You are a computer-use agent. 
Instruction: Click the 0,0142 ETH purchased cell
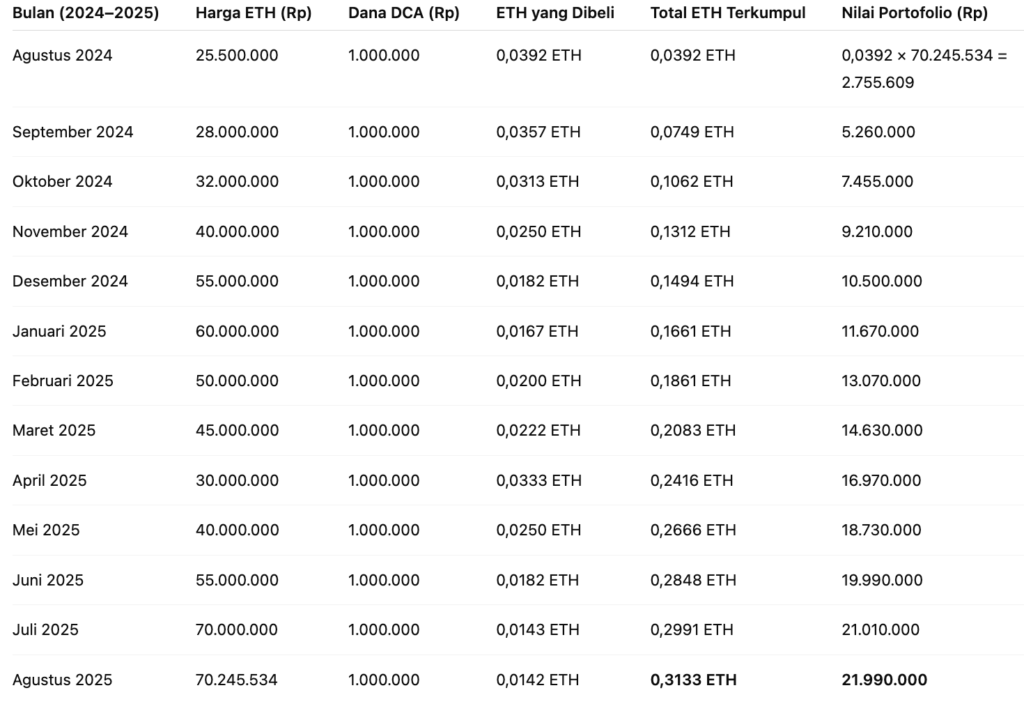point(537,680)
